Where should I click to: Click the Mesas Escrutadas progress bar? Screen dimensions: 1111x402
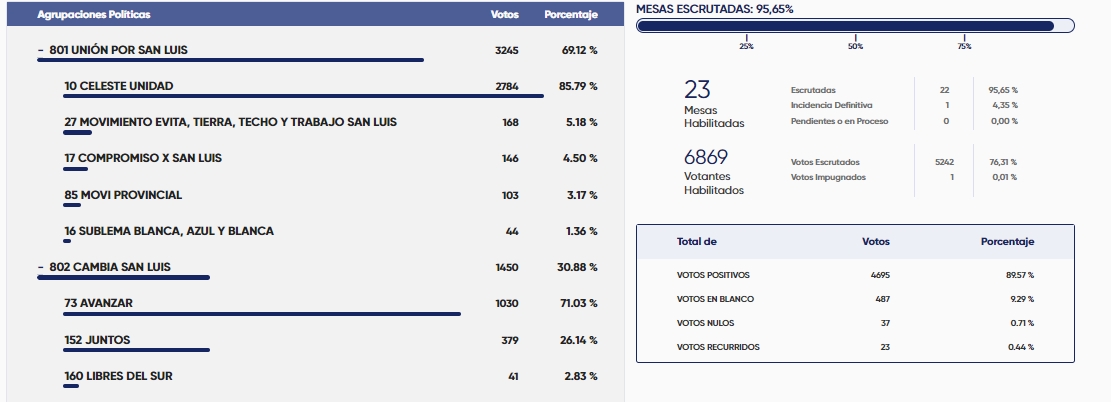pyautogui.click(x=855, y=26)
